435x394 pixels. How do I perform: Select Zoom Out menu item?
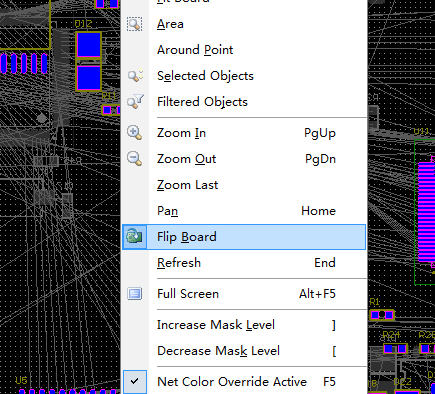click(x=244, y=159)
